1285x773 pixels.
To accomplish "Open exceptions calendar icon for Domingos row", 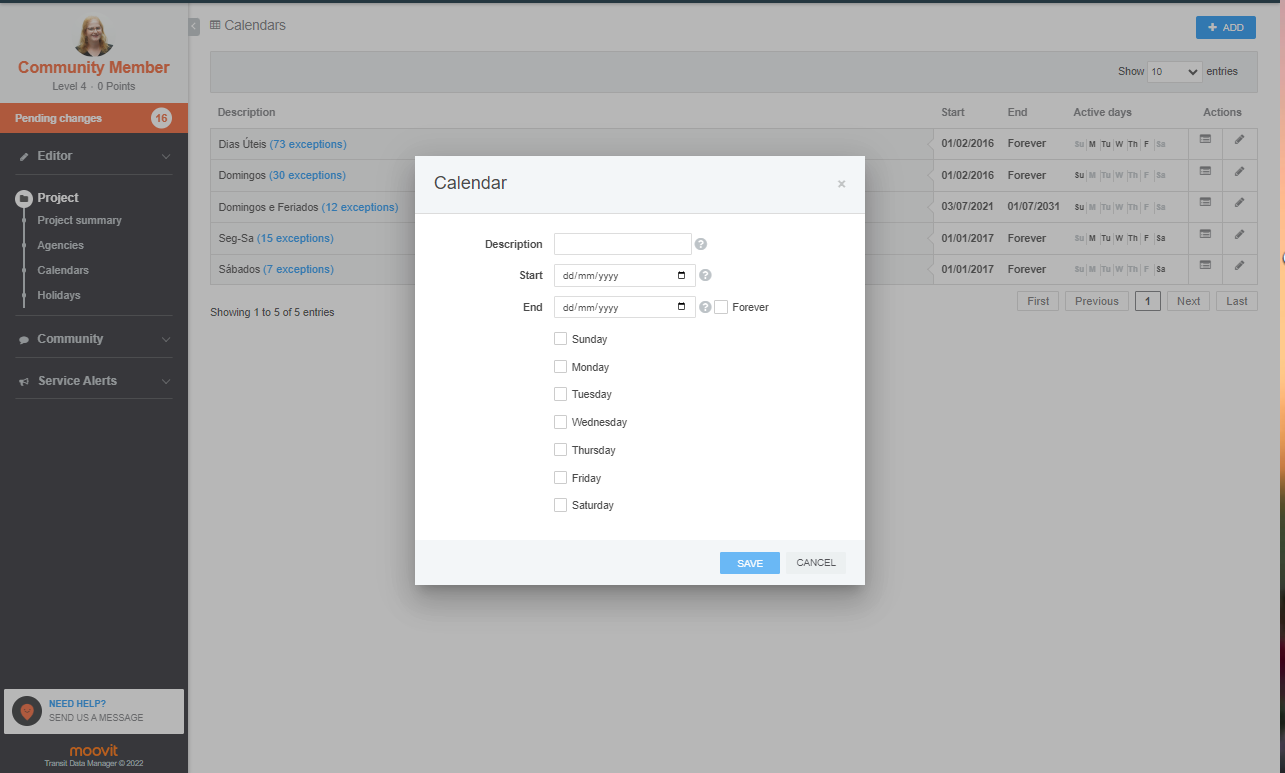I will click(x=1205, y=172).
